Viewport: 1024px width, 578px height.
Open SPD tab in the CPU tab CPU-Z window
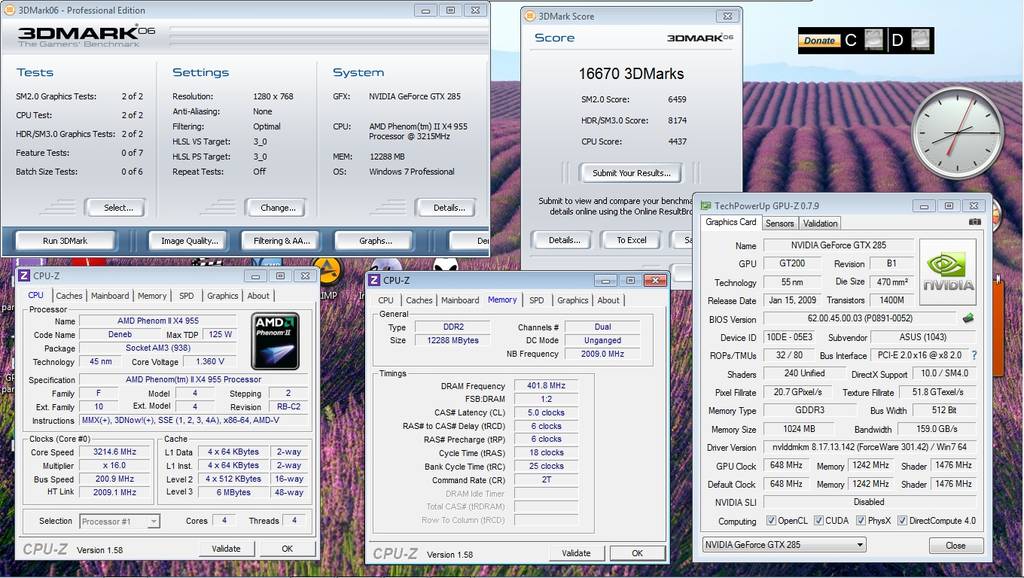[x=186, y=296]
